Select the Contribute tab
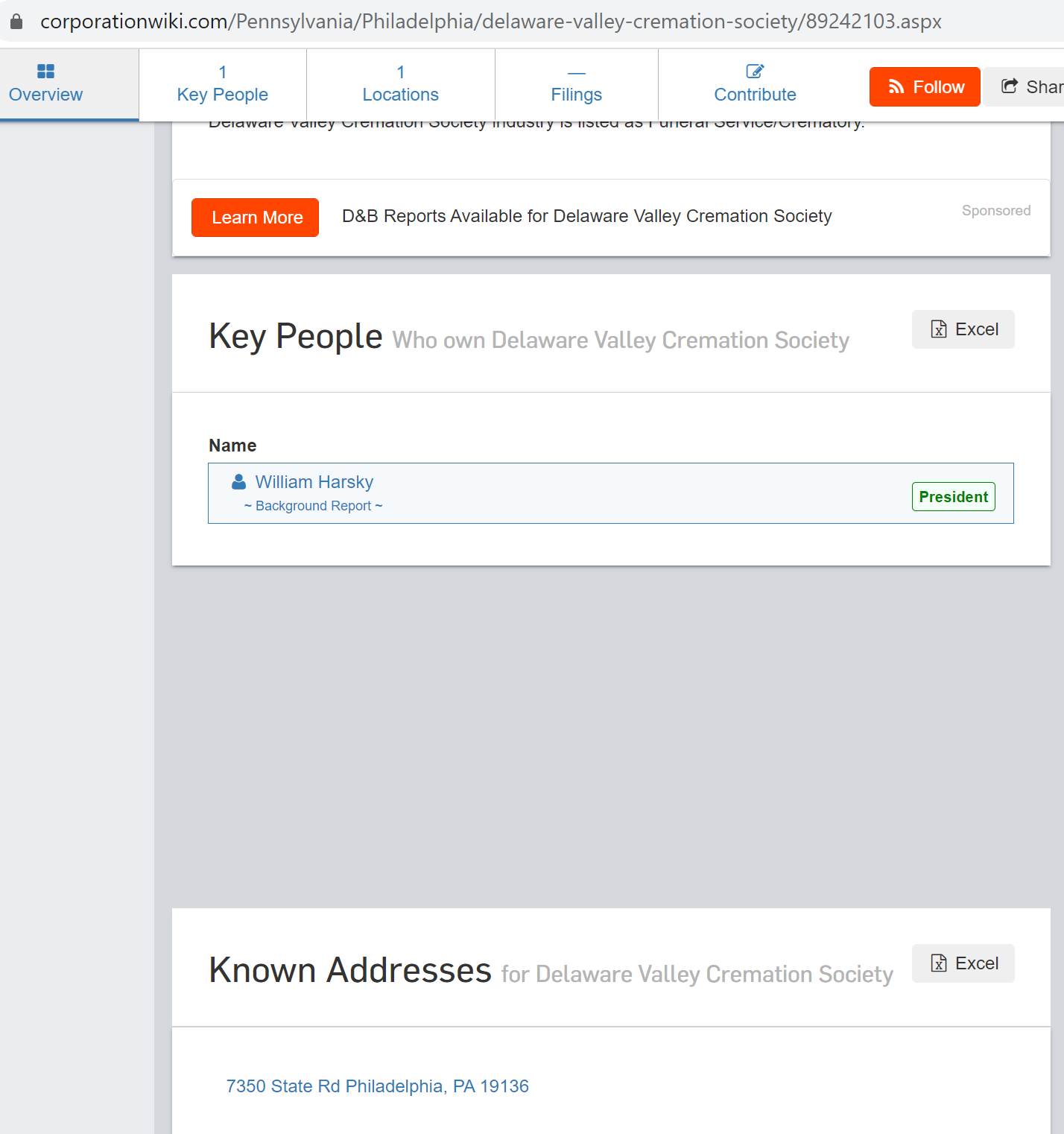The width and height of the screenshot is (1064, 1134). tap(755, 84)
